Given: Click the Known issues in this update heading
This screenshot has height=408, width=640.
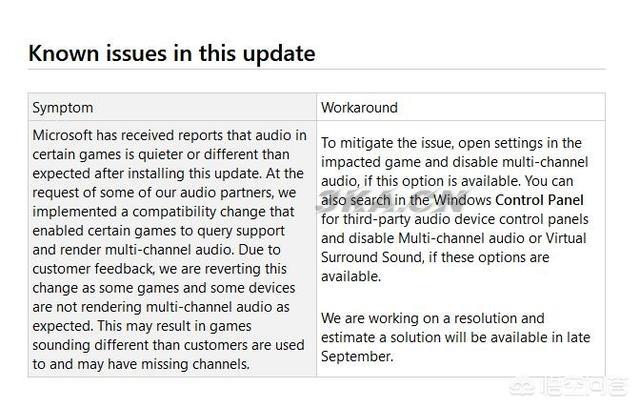Looking at the screenshot, I should pyautogui.click(x=172, y=53).
